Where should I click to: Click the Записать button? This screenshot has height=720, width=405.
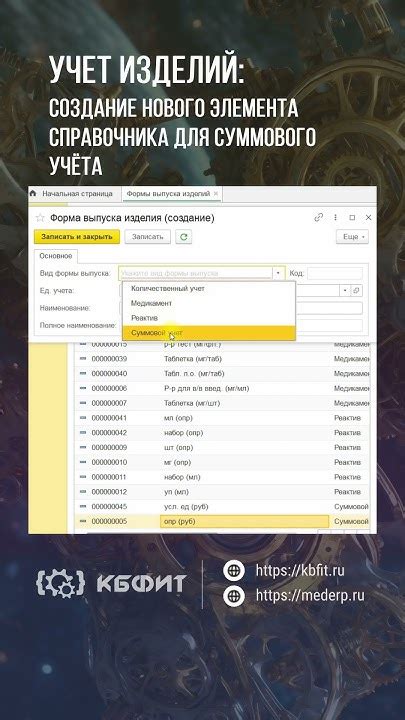pyautogui.click(x=147, y=237)
